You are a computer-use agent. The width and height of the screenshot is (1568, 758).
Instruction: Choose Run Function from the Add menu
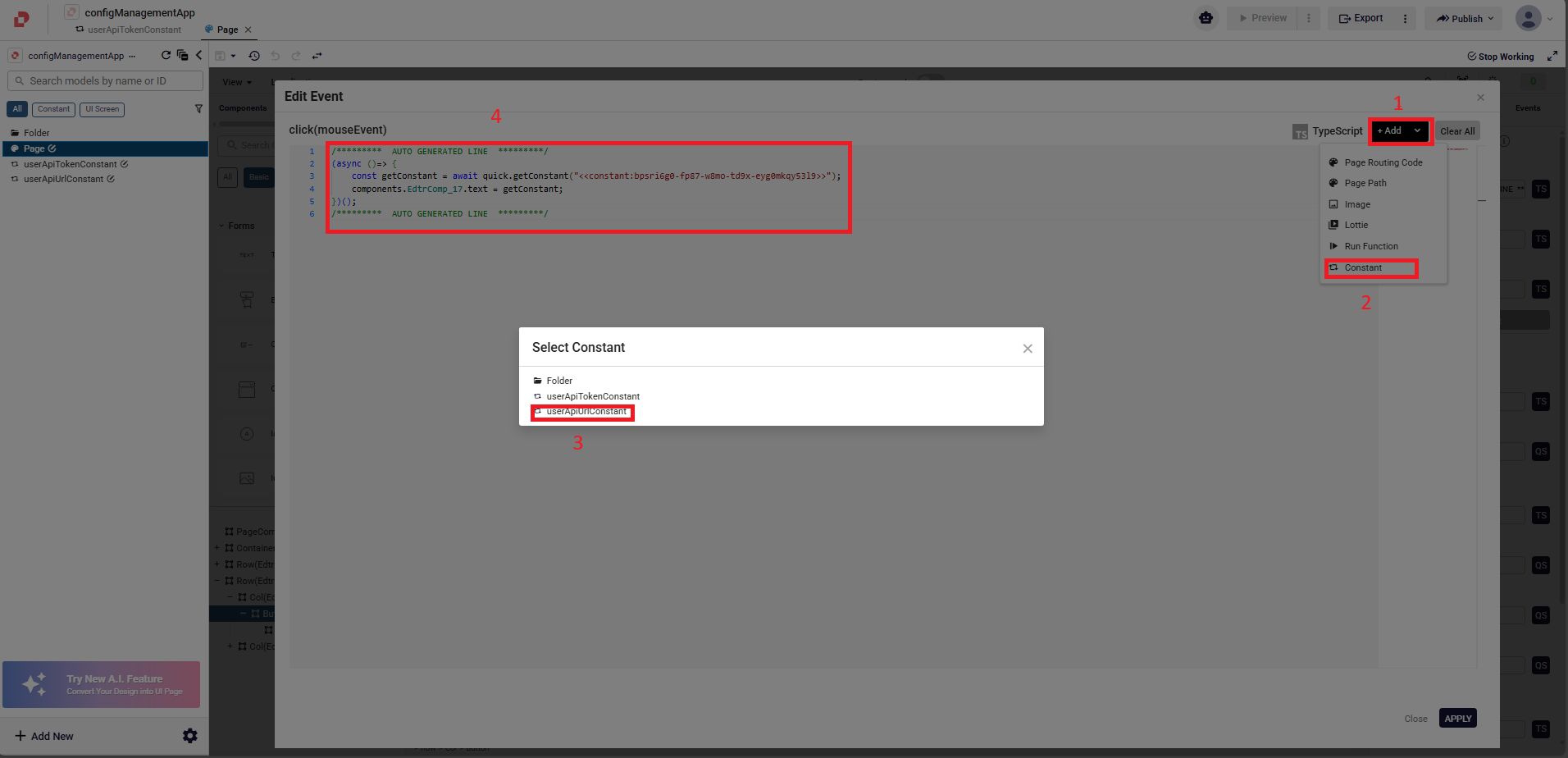click(x=1370, y=246)
